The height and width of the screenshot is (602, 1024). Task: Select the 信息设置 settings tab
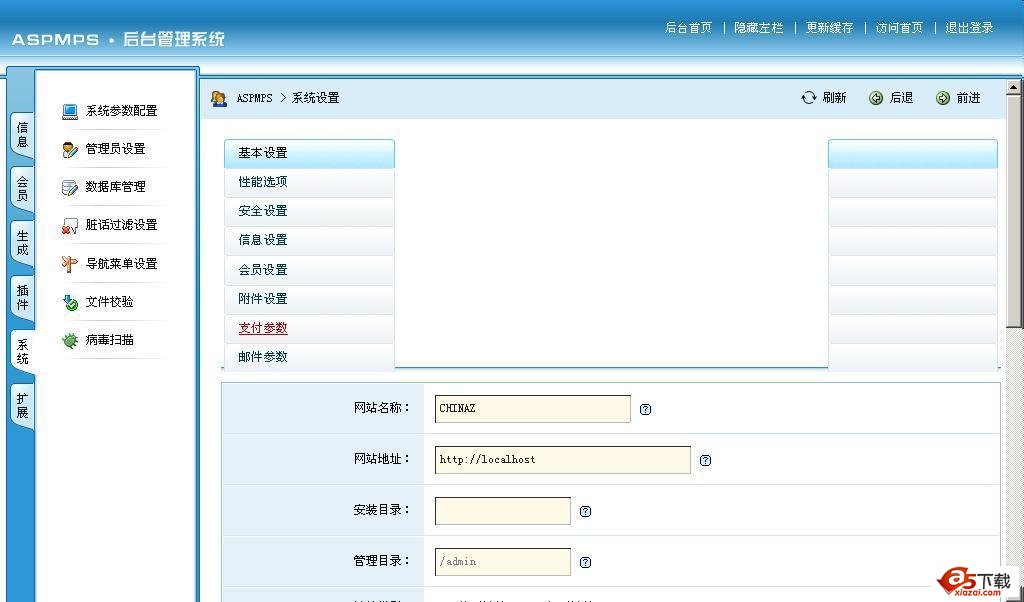click(309, 240)
